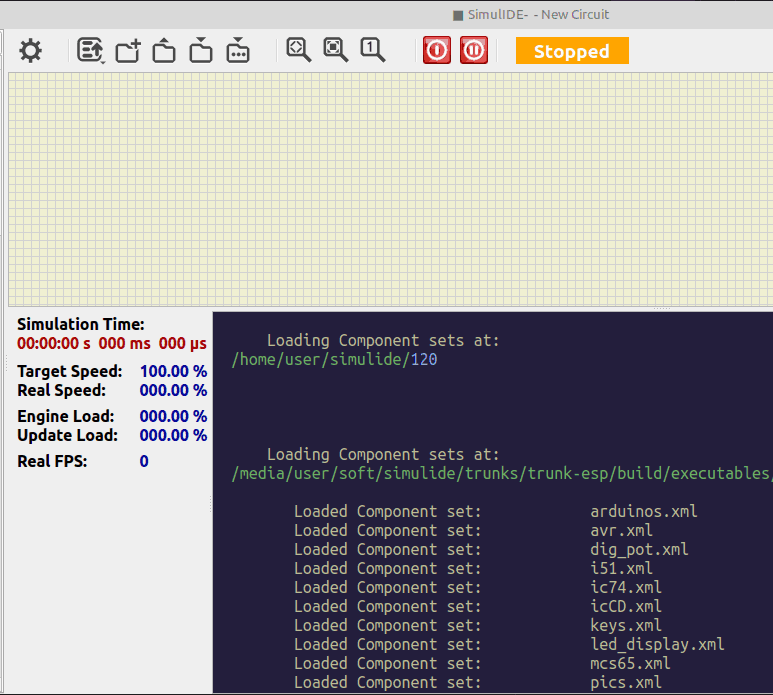
Task: Expand the file list dropdown arrow
Action: coord(103,62)
